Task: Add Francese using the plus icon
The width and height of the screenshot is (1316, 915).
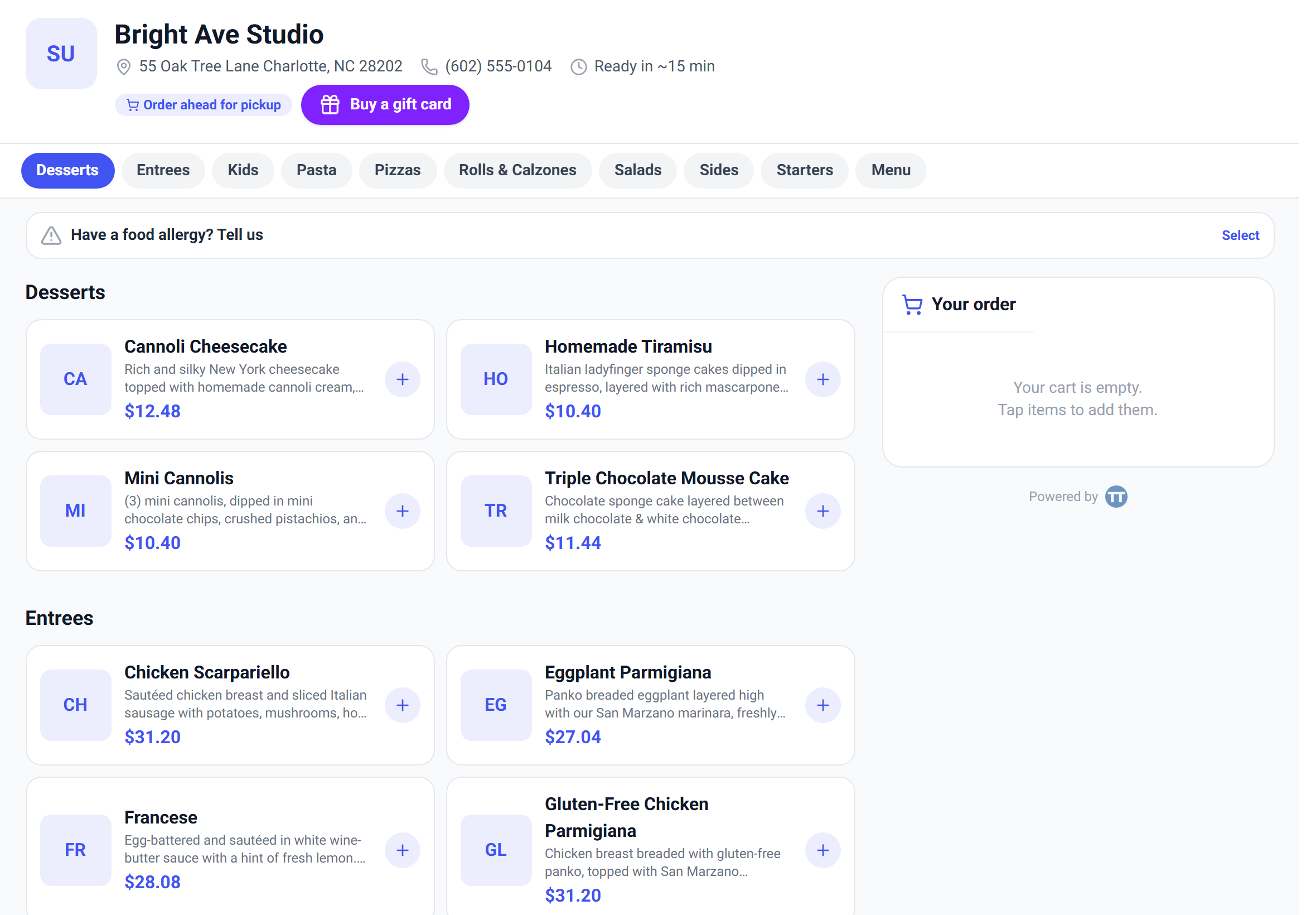Action: click(x=402, y=850)
